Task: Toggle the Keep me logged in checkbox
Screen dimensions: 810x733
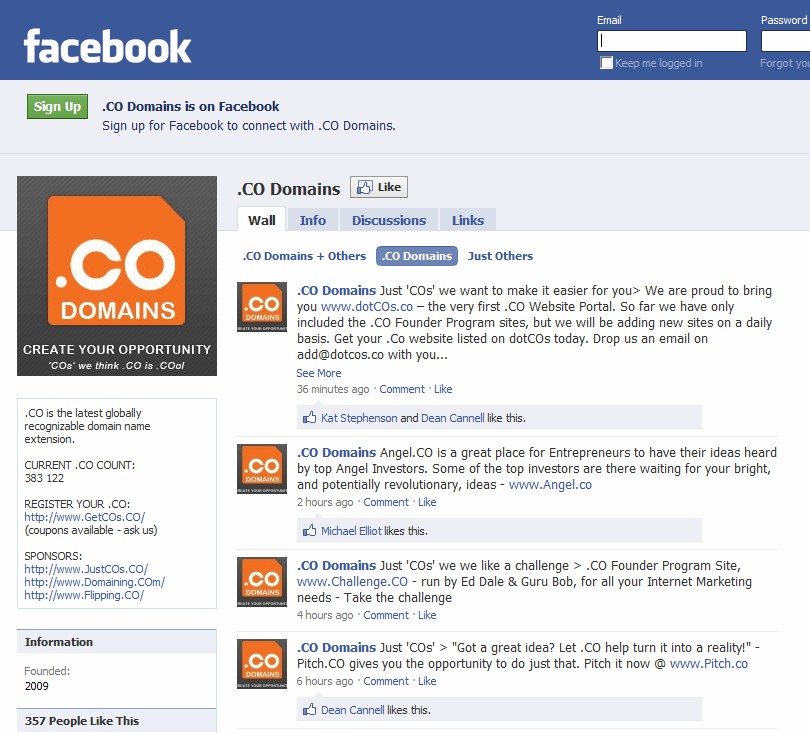Action: click(x=606, y=63)
